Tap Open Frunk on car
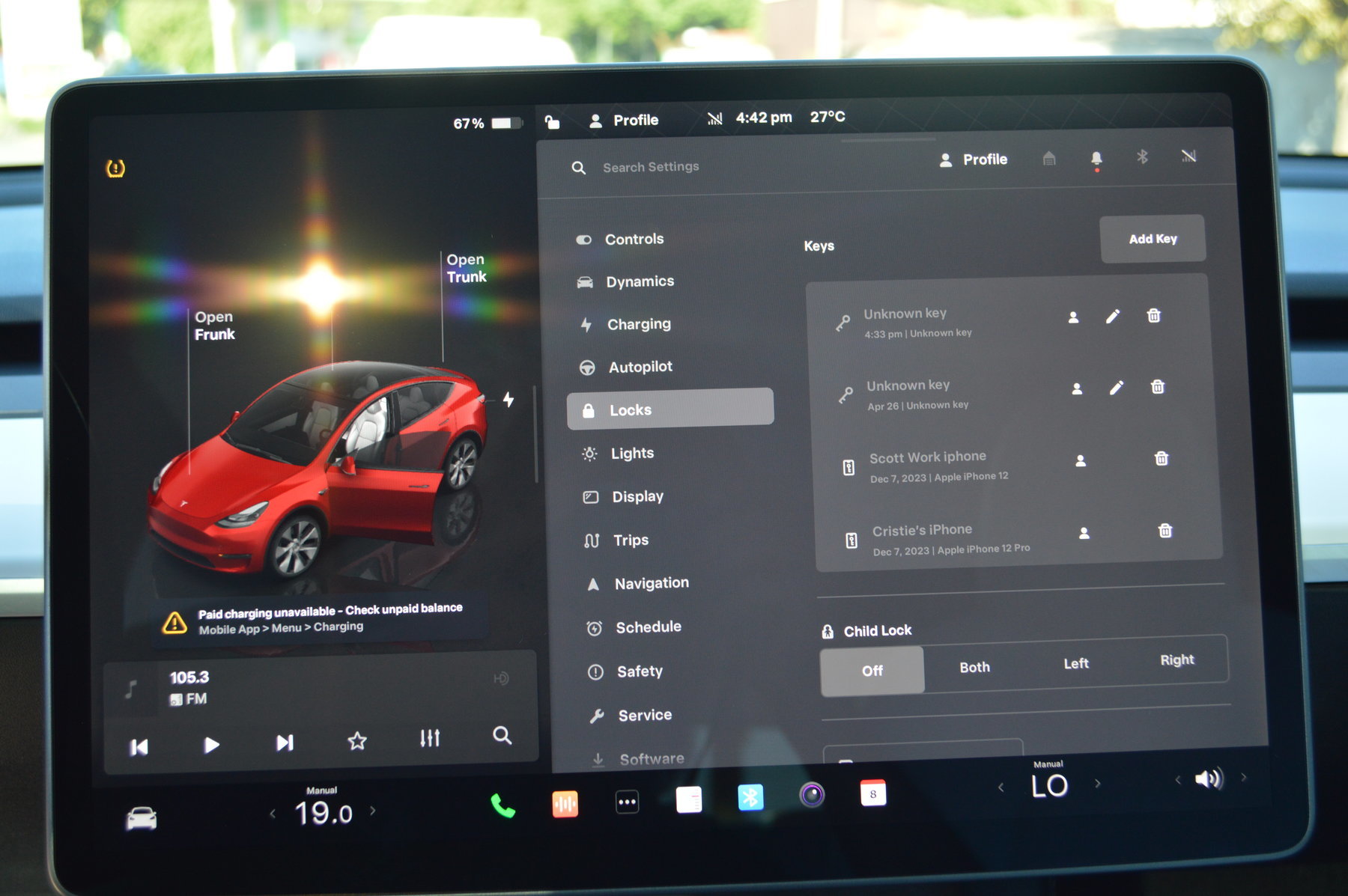The image size is (1348, 896). (x=214, y=326)
